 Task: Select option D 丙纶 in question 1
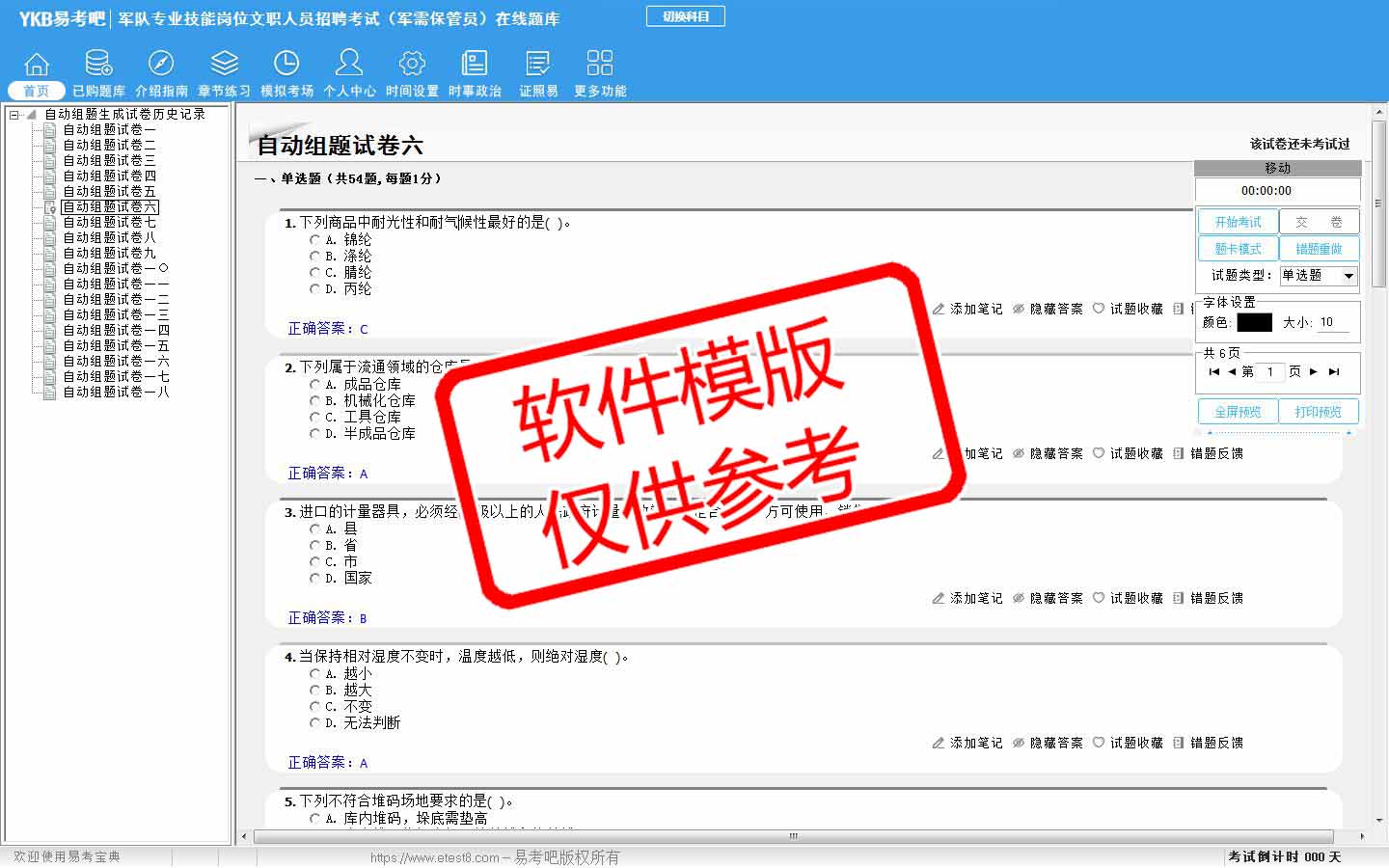point(314,288)
